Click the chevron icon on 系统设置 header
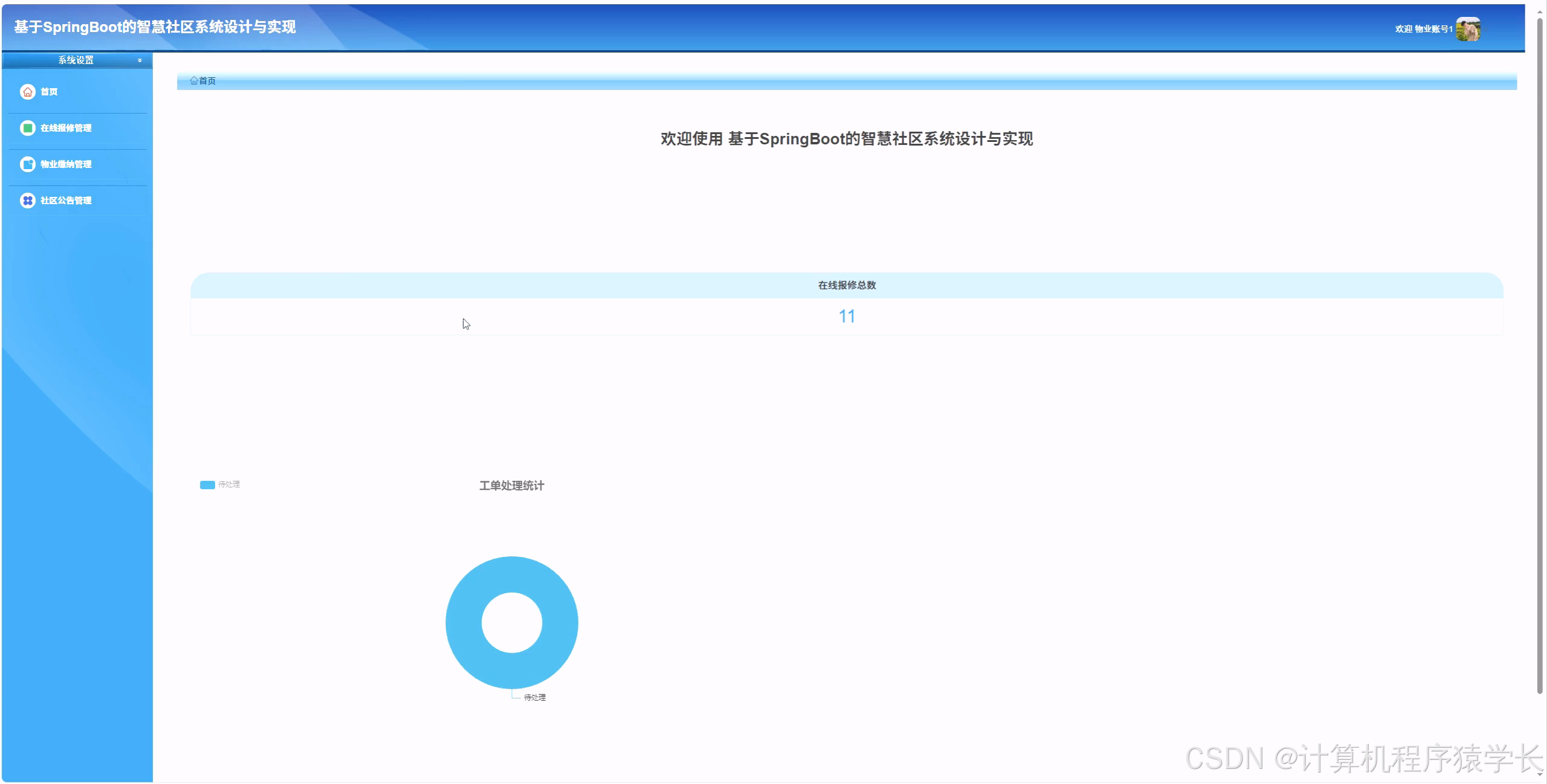 pos(139,60)
